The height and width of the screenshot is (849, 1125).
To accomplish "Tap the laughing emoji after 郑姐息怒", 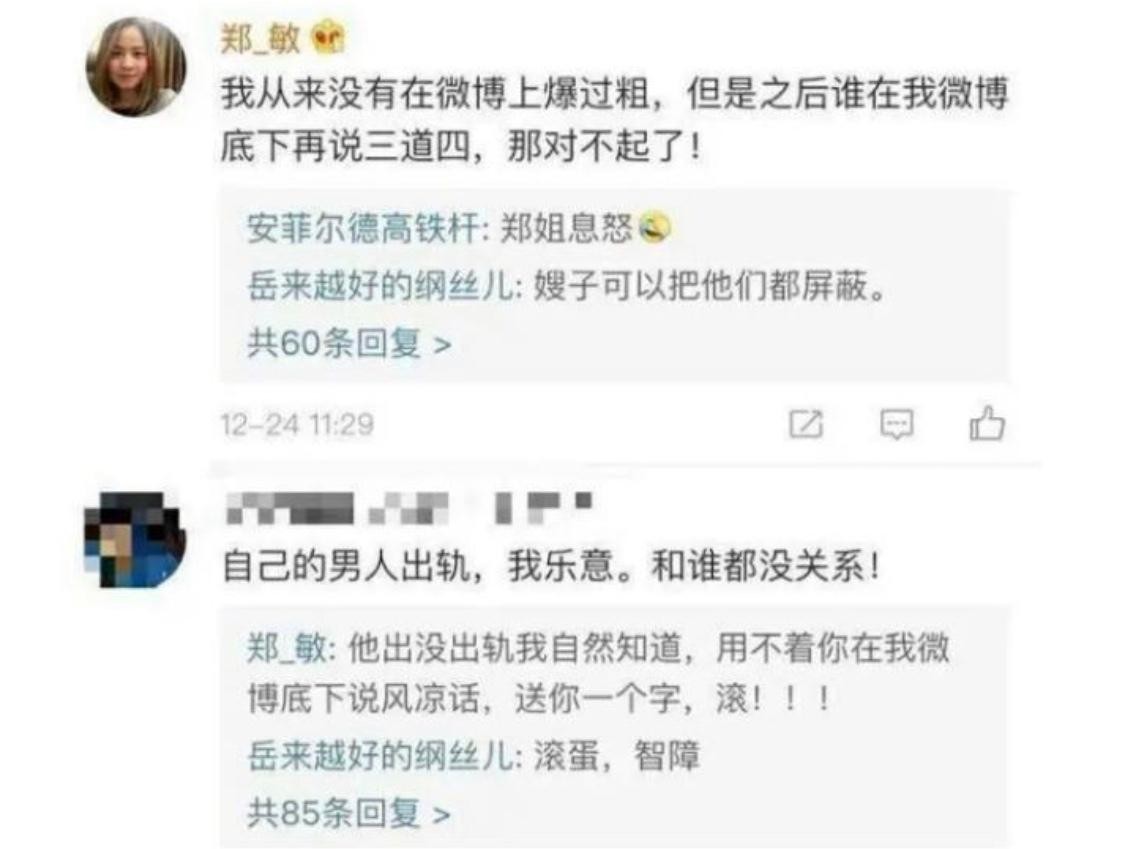I will (652, 228).
